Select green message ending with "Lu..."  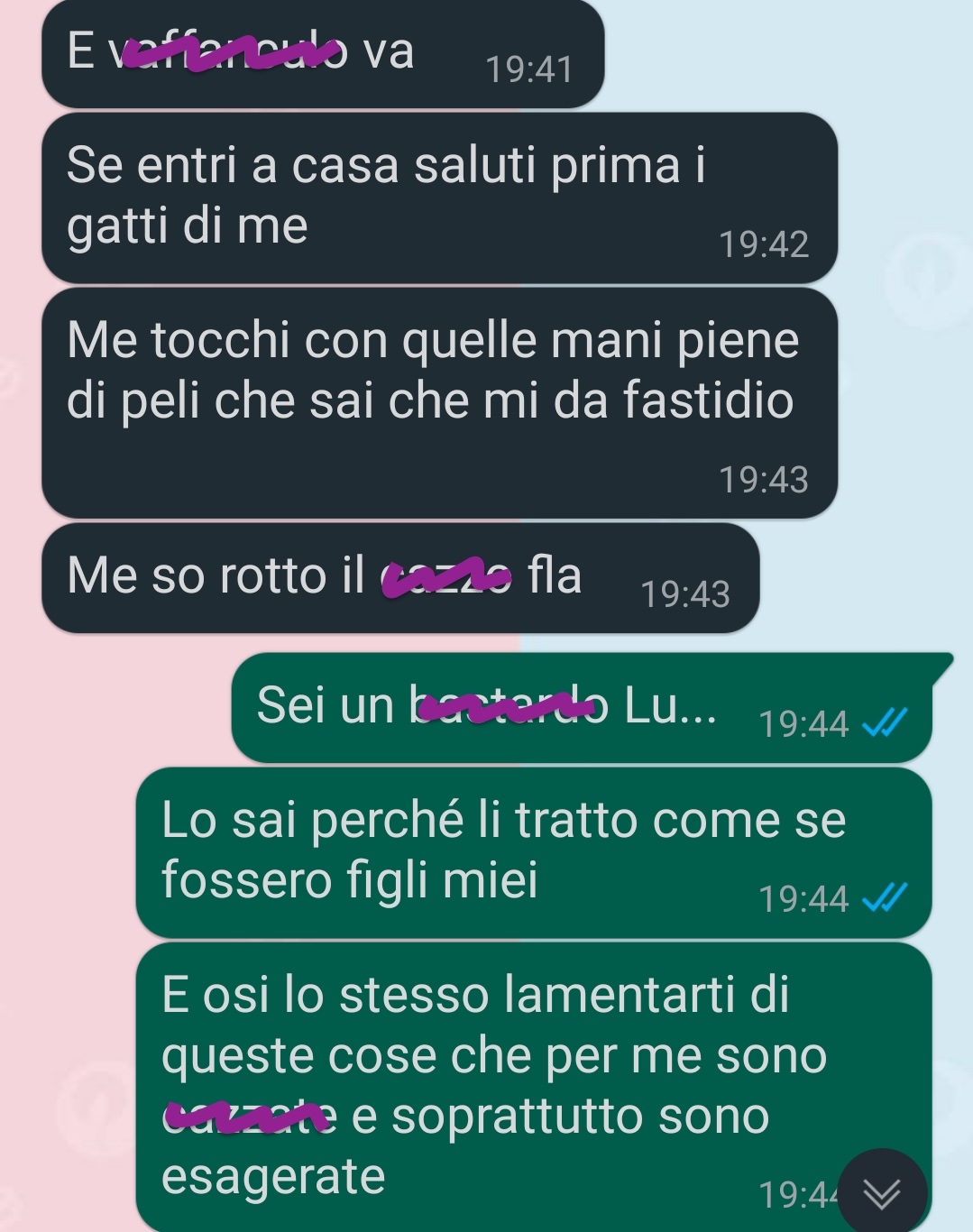click(582, 708)
